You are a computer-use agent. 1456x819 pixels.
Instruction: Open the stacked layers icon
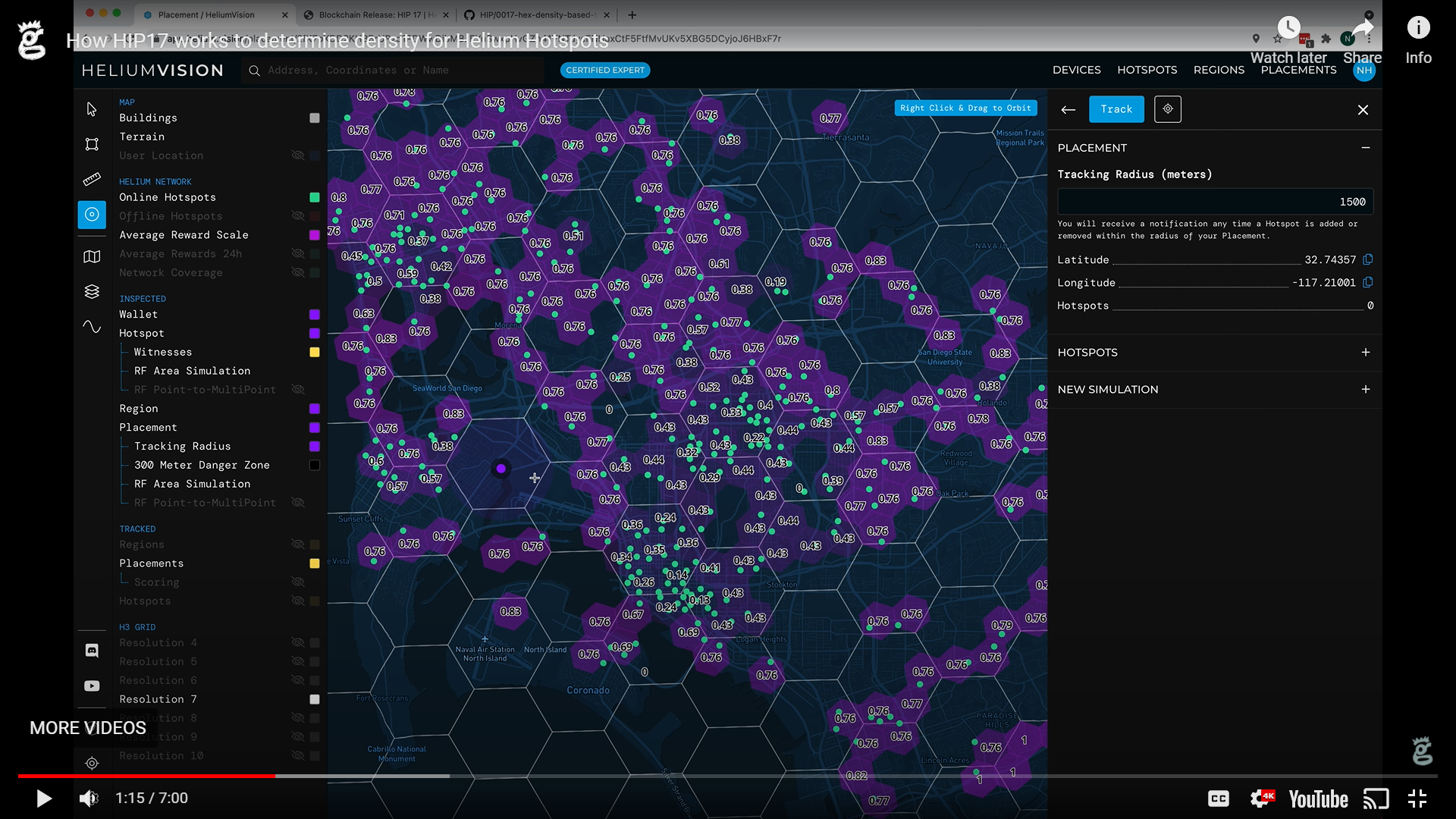[92, 292]
